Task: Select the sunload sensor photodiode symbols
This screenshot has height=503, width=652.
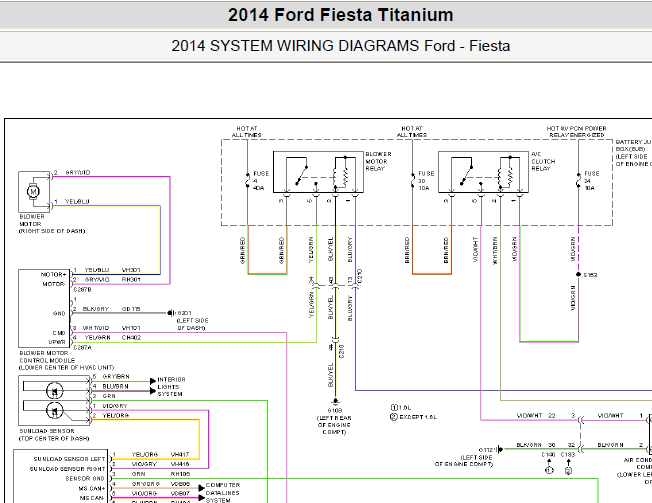Action: (54, 401)
